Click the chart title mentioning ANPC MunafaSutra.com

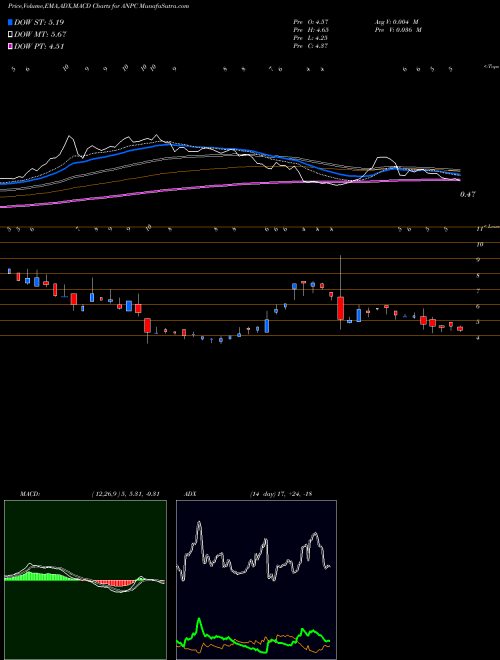point(98,6)
